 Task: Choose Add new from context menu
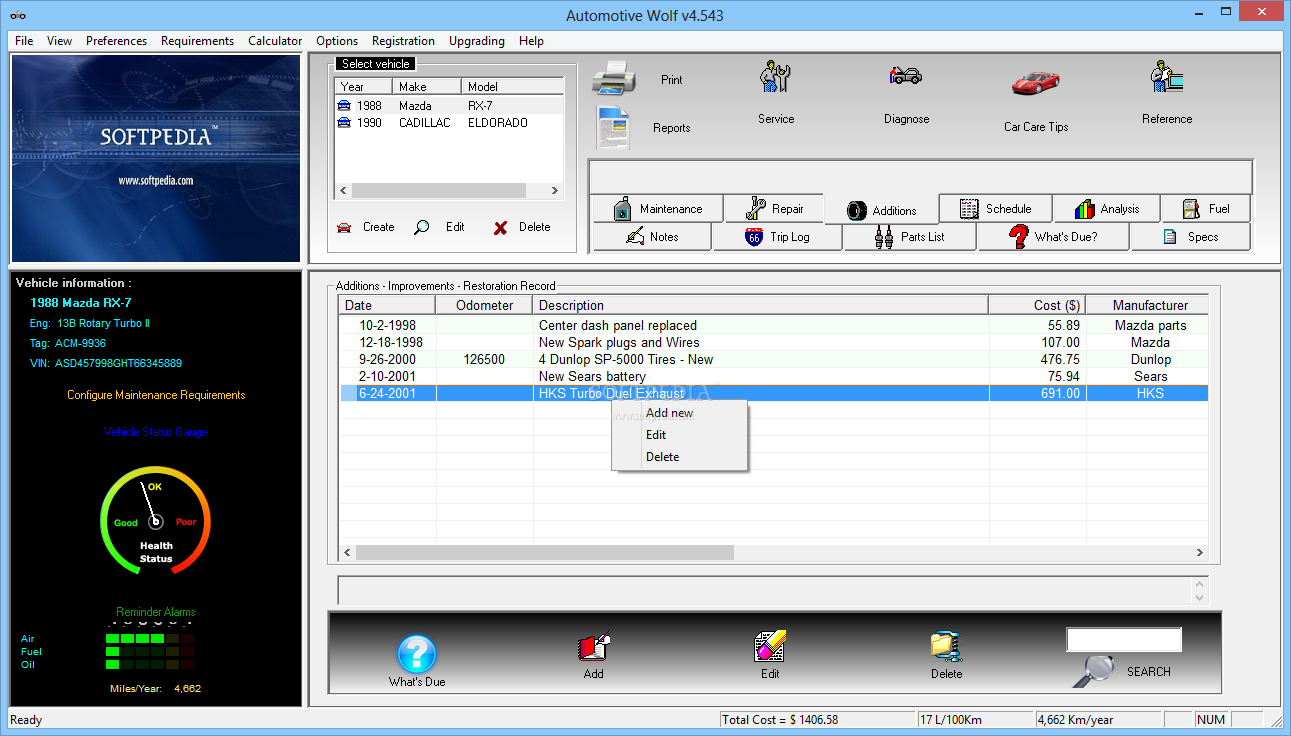click(x=679, y=413)
